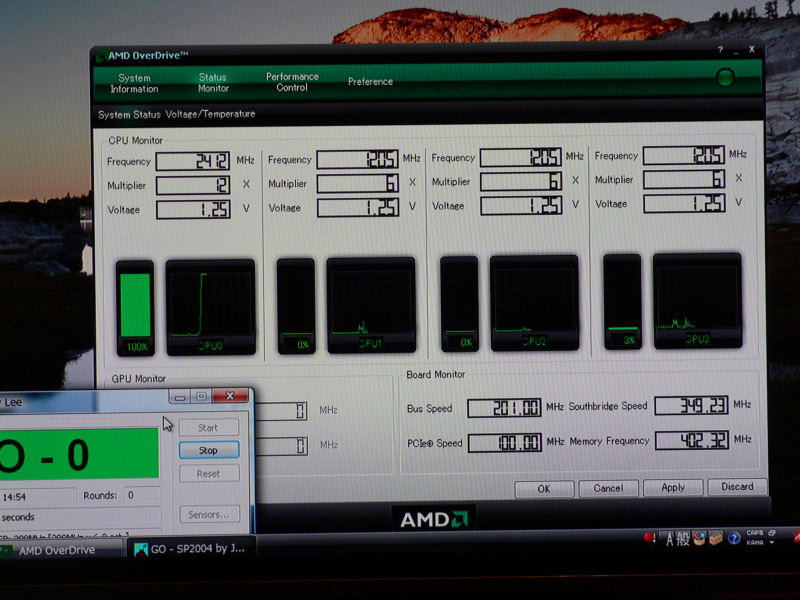Click the CPU0 100% usage bar
The image size is (800, 600).
[135, 308]
